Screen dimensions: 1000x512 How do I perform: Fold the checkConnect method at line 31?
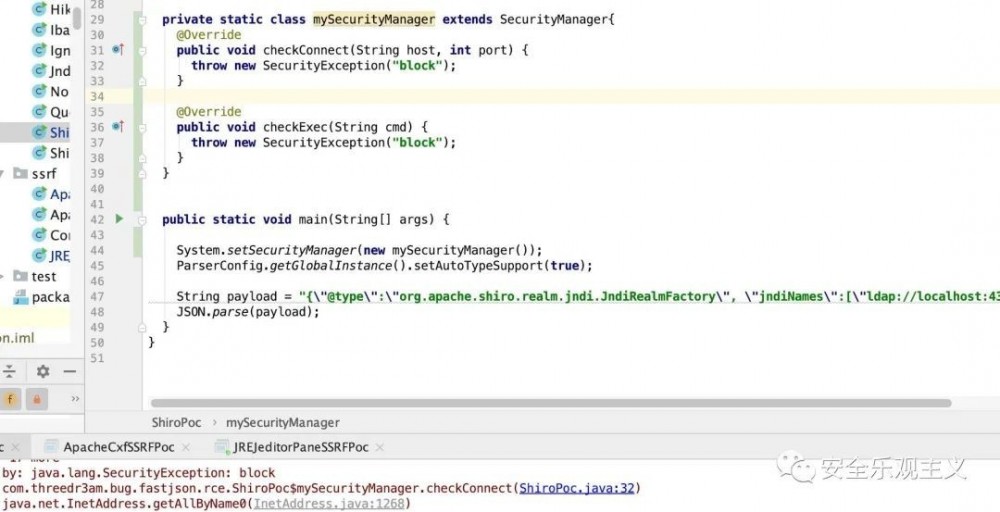click(x=142, y=50)
